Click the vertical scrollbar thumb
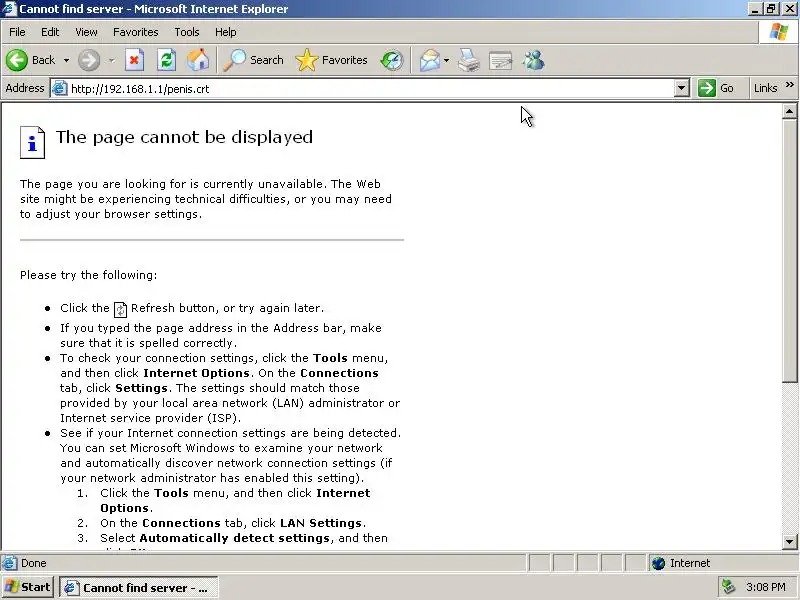Screen dimensions: 800x600 pyautogui.click(x=789, y=250)
